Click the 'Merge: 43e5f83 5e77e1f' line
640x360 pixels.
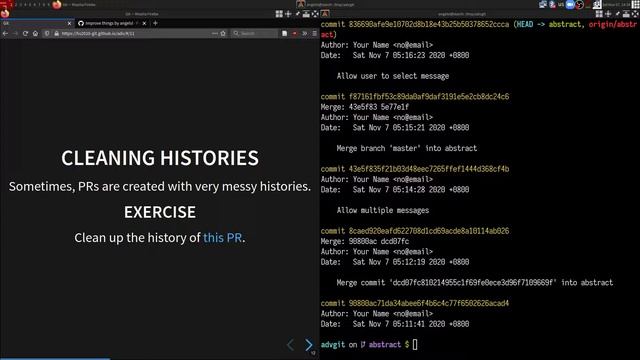coord(364,107)
